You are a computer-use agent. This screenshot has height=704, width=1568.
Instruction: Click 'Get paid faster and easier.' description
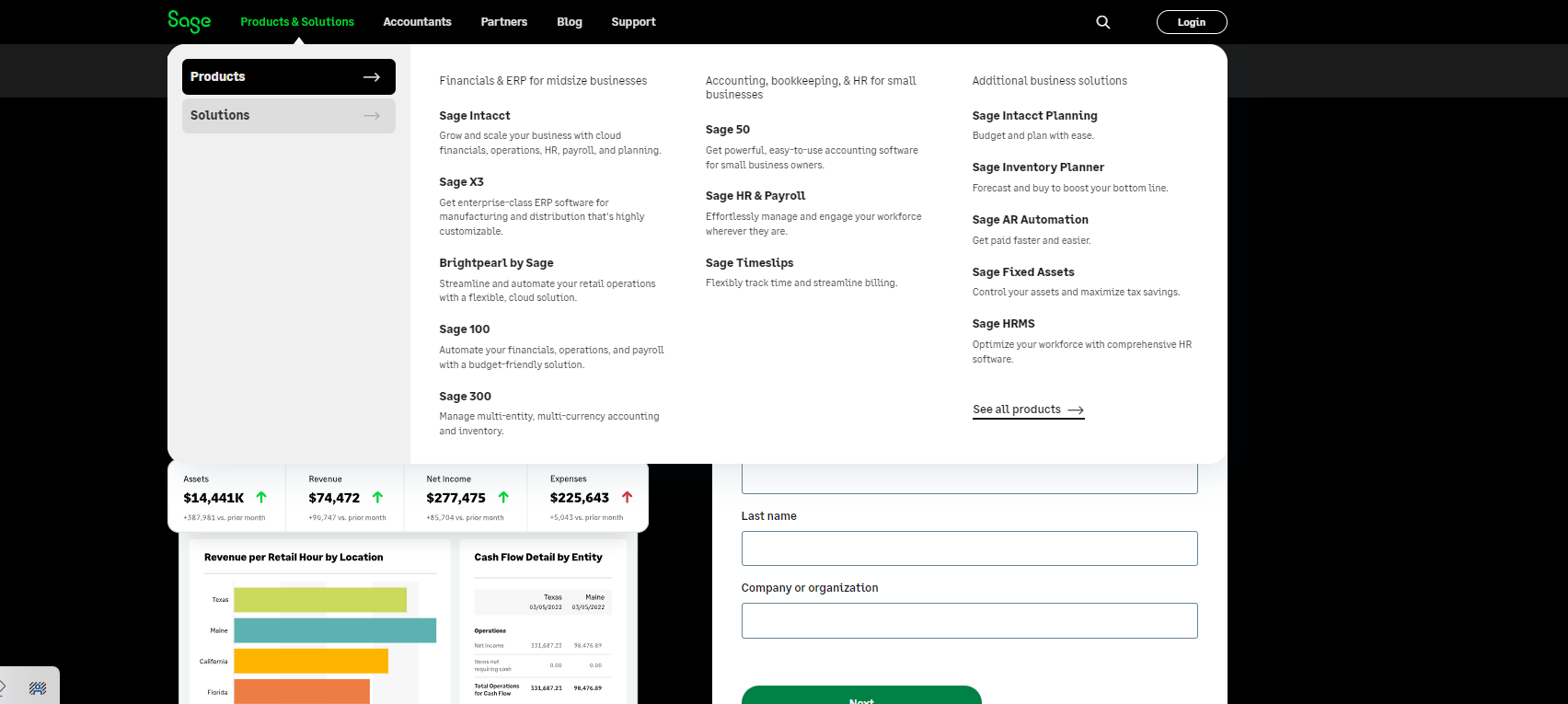1032,241
